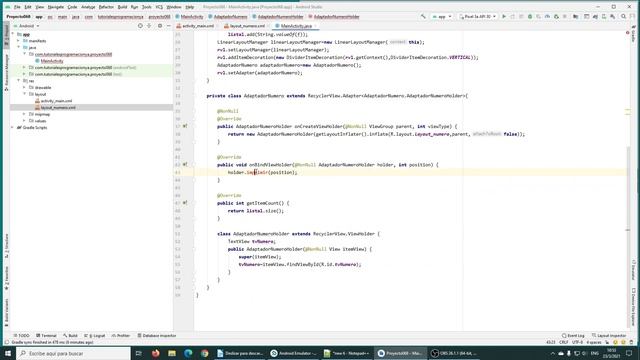Open File Explorer from the taskbar
This screenshot has width=640, height=360.
172,353
